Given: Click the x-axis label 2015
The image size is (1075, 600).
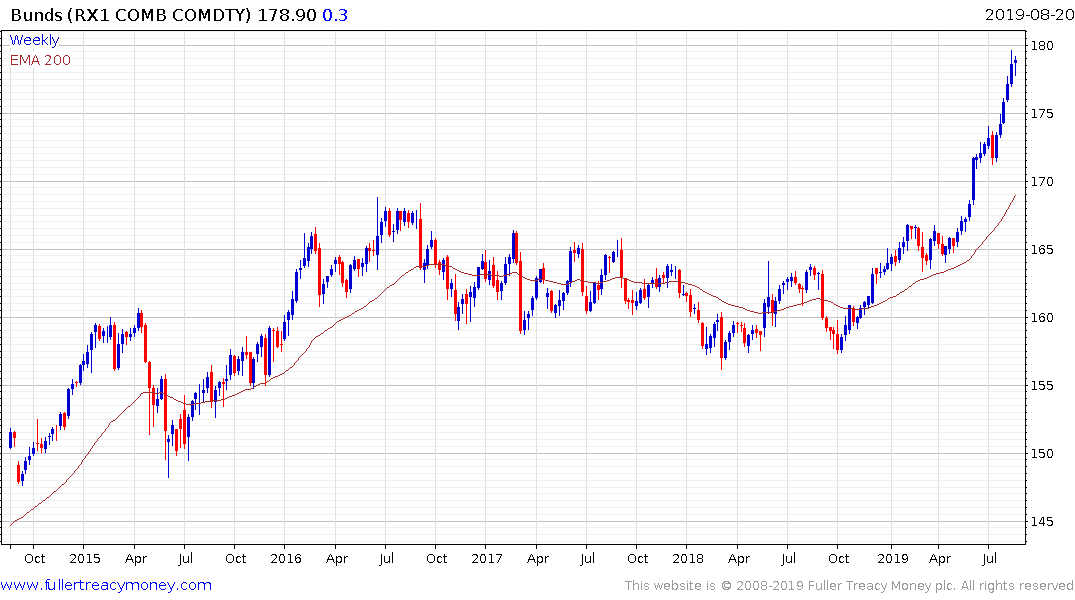Looking at the screenshot, I should click(84, 558).
